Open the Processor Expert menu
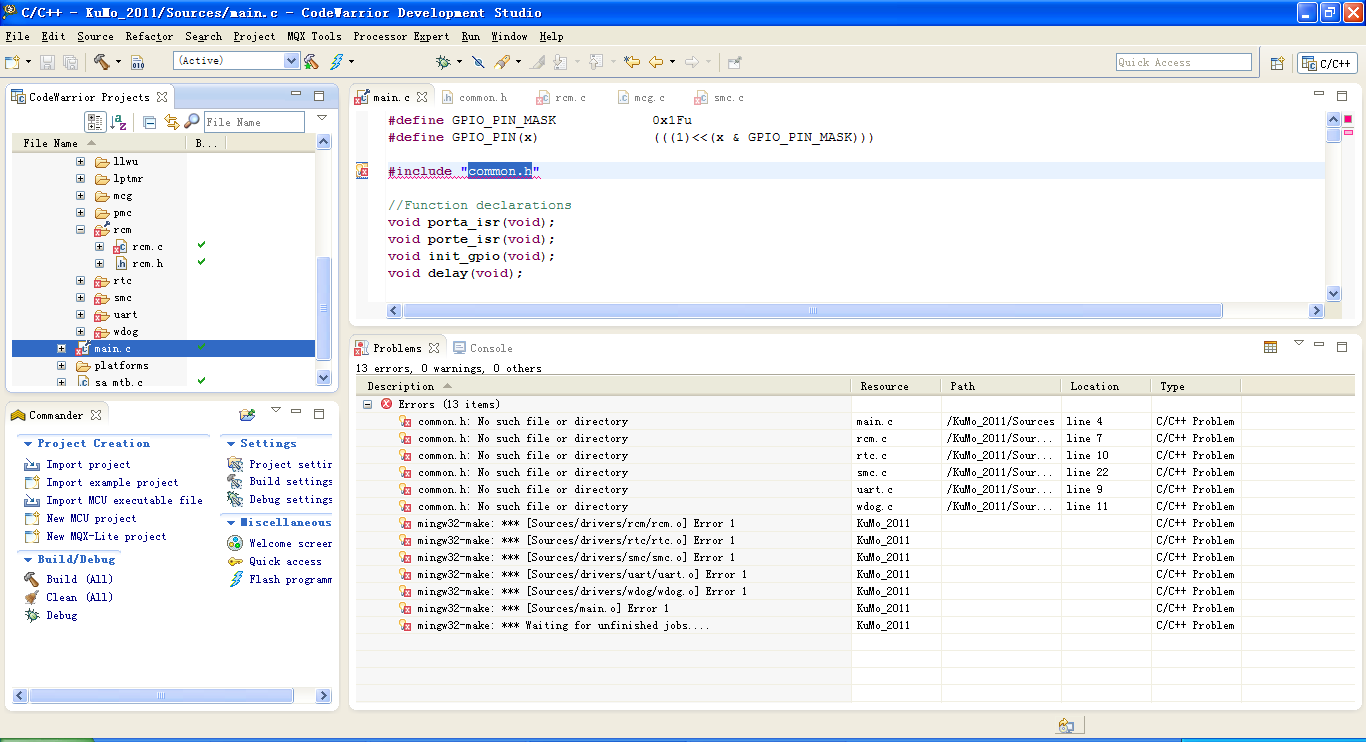Viewport: 1366px width, 742px height. (x=401, y=37)
